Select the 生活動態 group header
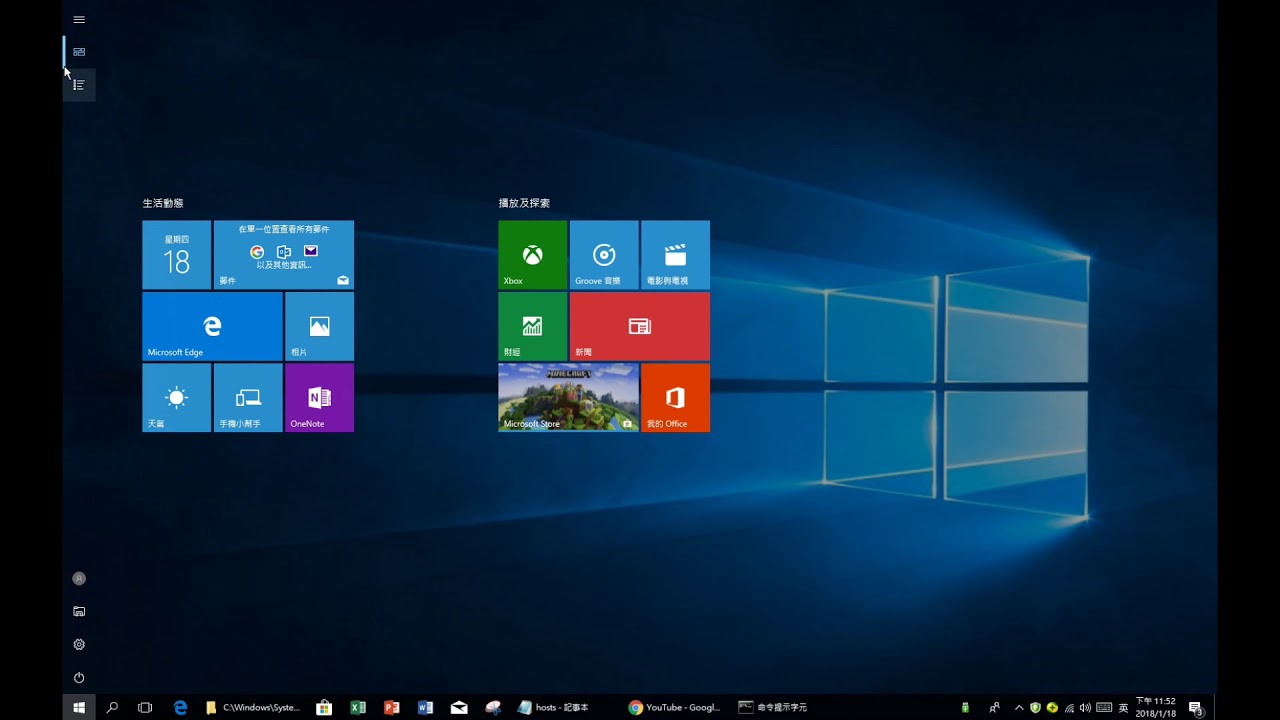The image size is (1280, 720). [163, 203]
